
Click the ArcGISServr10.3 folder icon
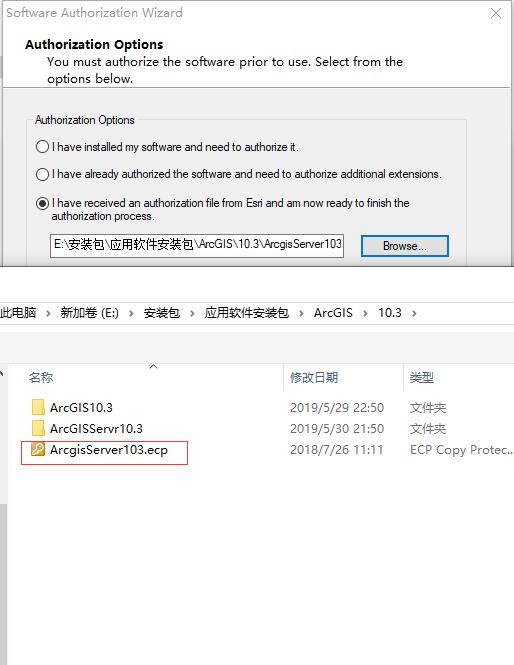point(38,428)
